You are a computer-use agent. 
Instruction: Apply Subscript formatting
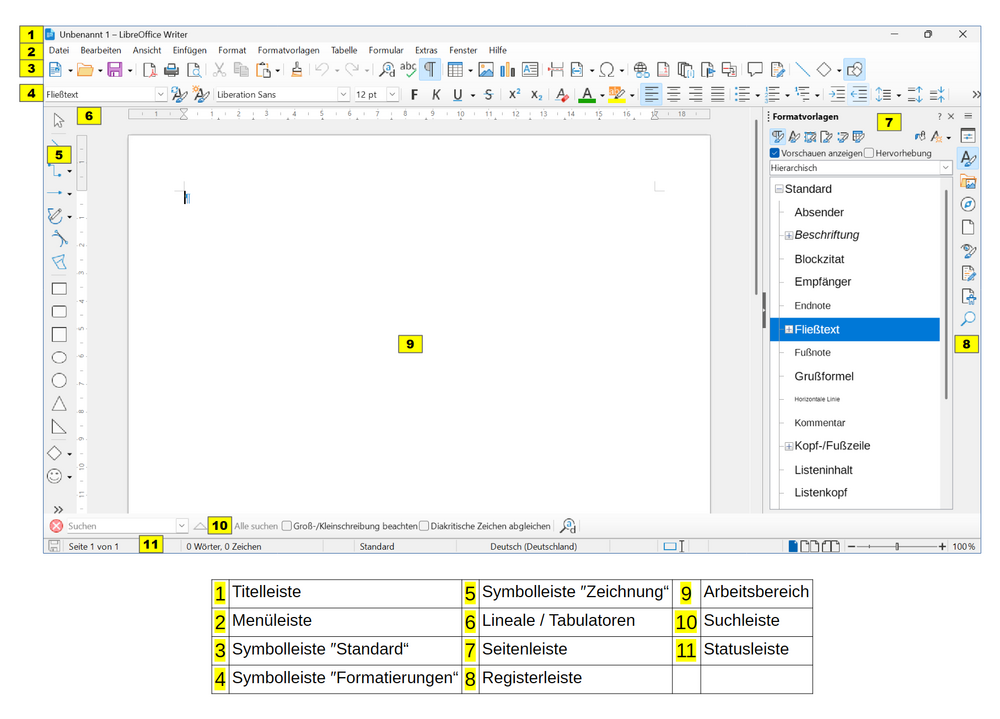536,95
